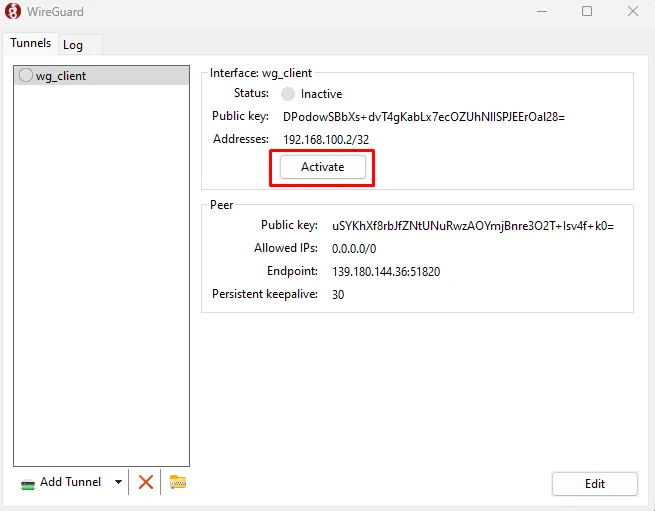
Task: Minimize the WireGuard window
Action: (x=542, y=11)
